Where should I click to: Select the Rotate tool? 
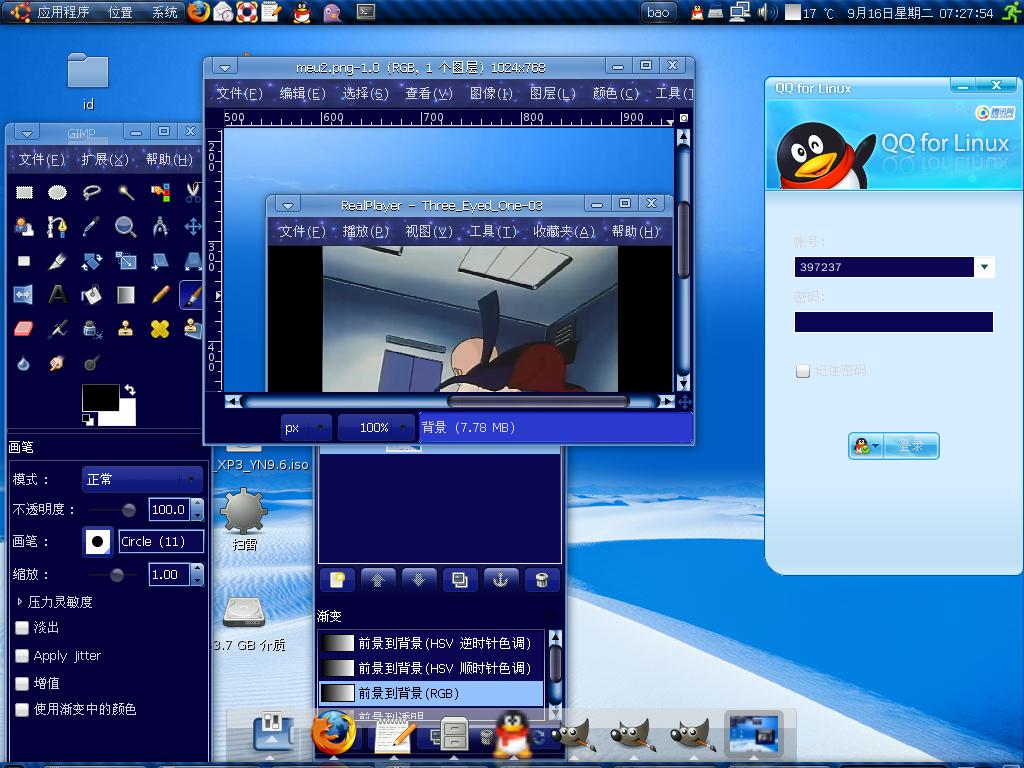point(91,261)
